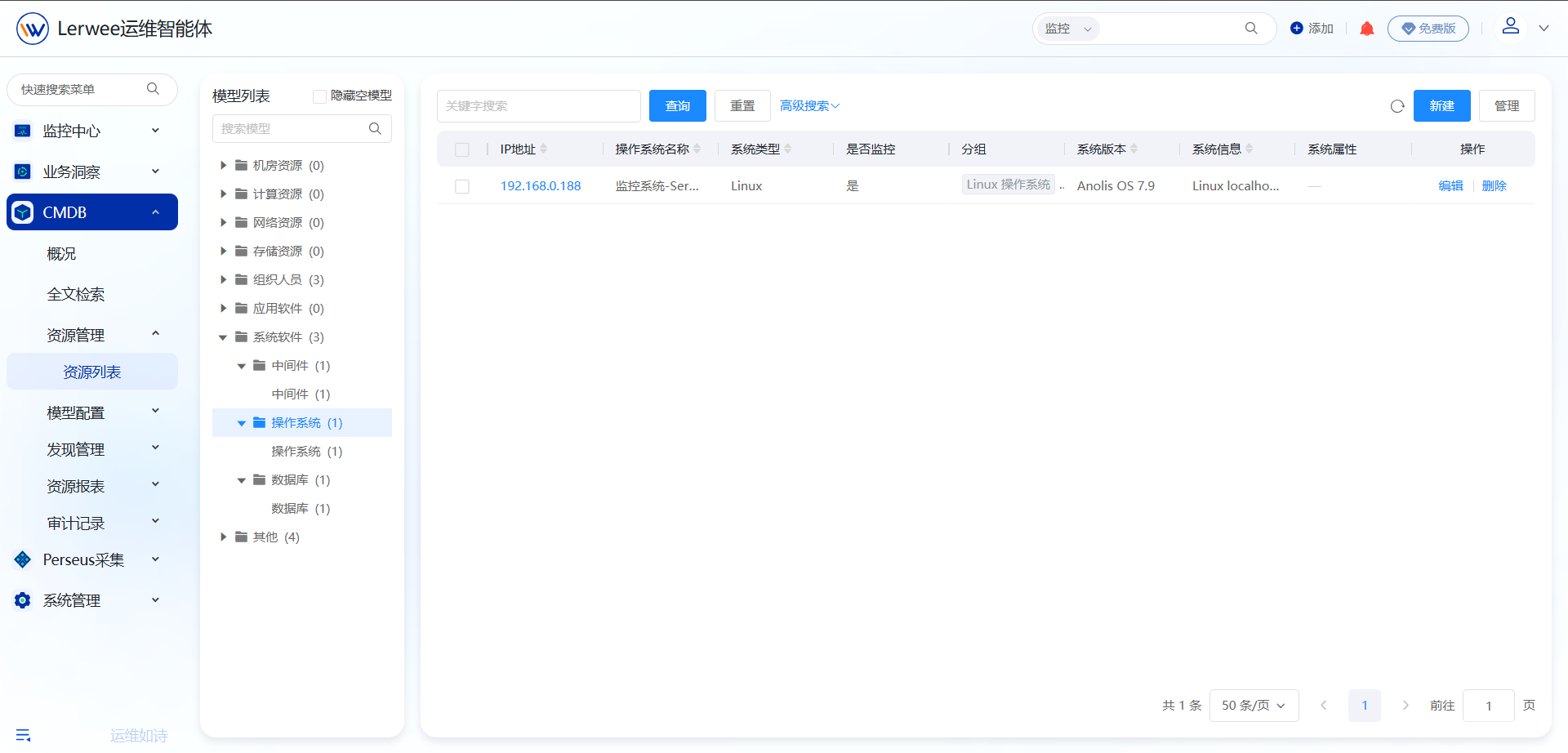Click the 新建 button
The width and height of the screenshot is (1568, 753).
coord(1442,106)
